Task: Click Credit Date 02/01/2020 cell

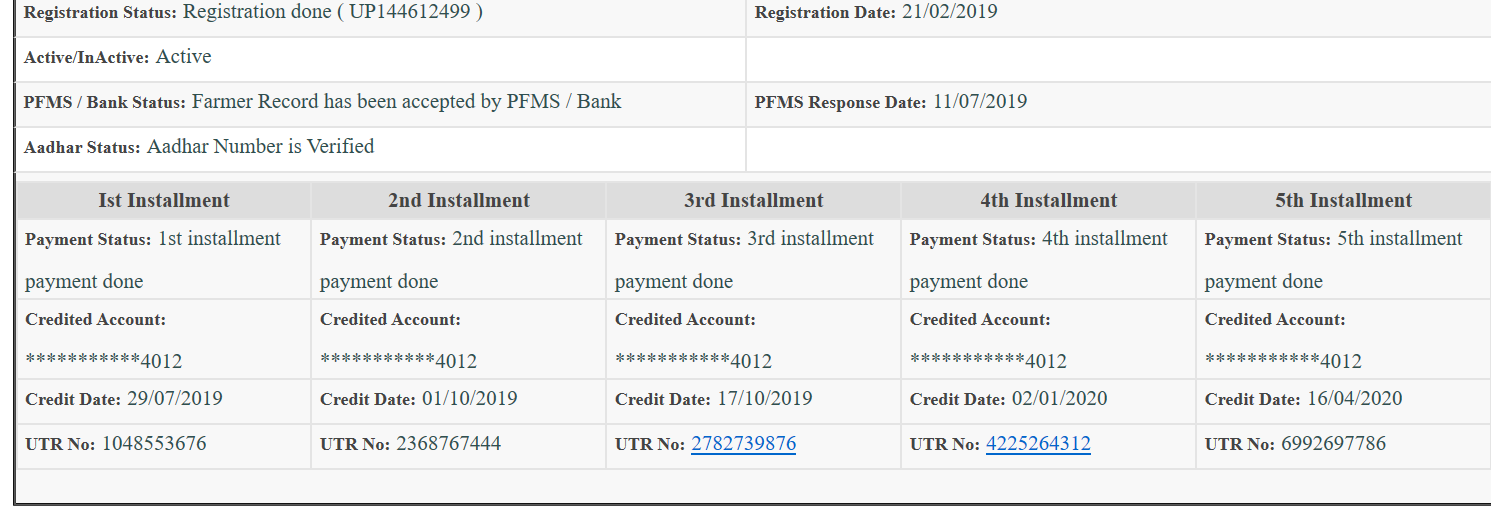Action: pos(1049,399)
